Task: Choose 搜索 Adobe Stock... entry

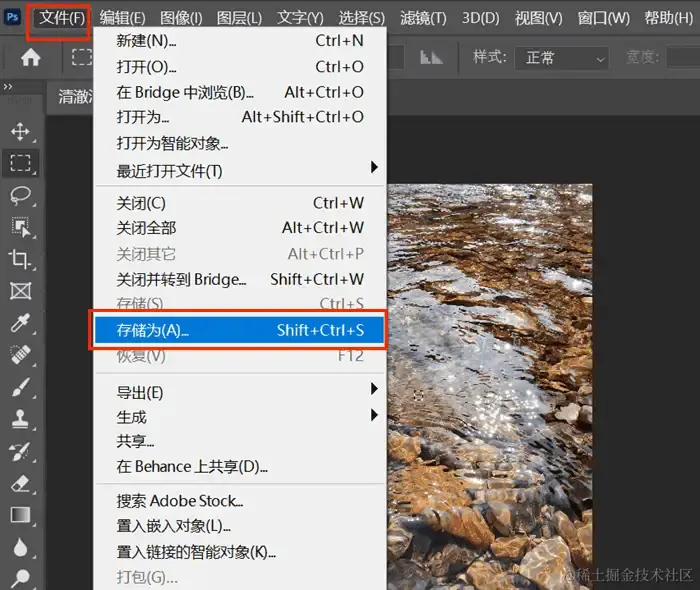Action: pos(240,501)
